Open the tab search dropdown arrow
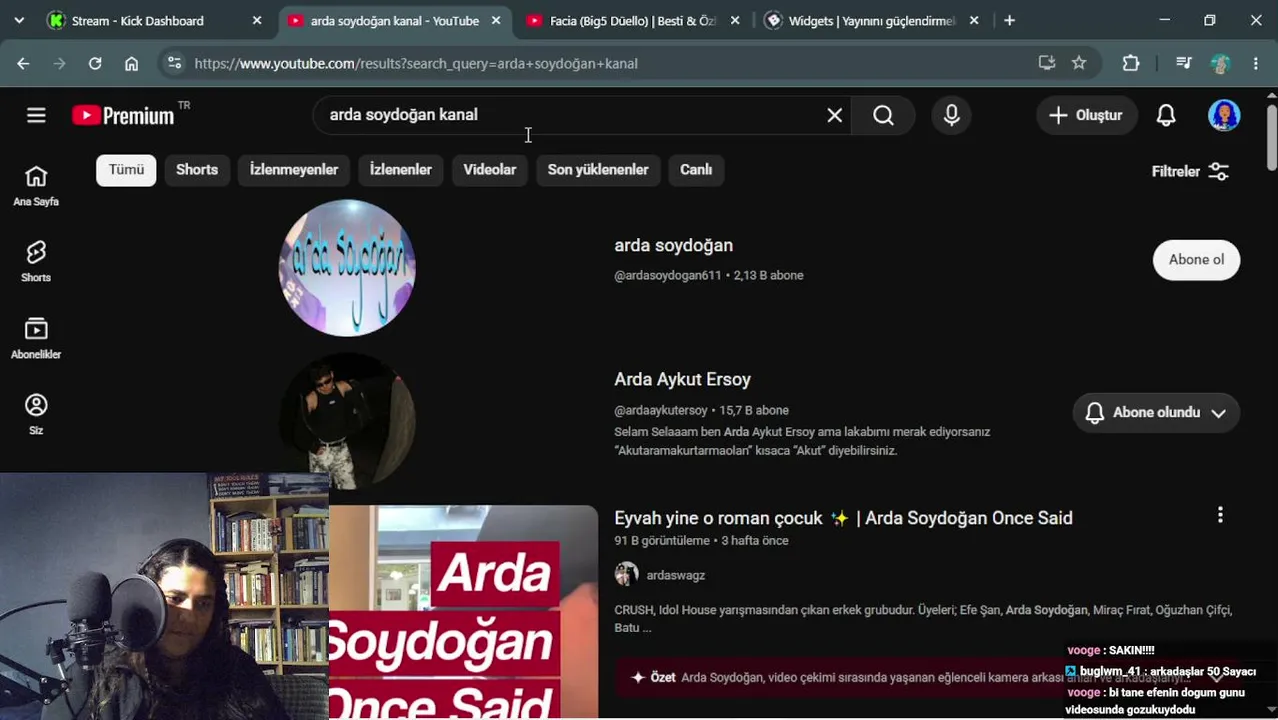 [19, 20]
